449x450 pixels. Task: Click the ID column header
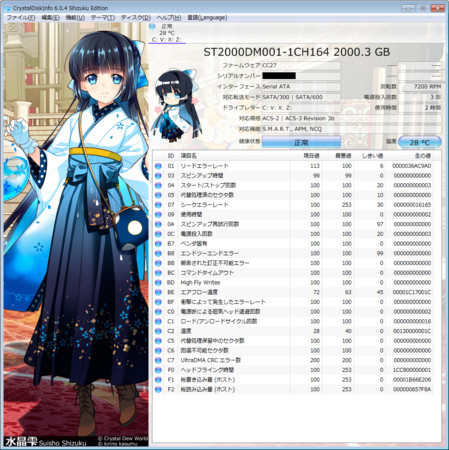pos(171,156)
